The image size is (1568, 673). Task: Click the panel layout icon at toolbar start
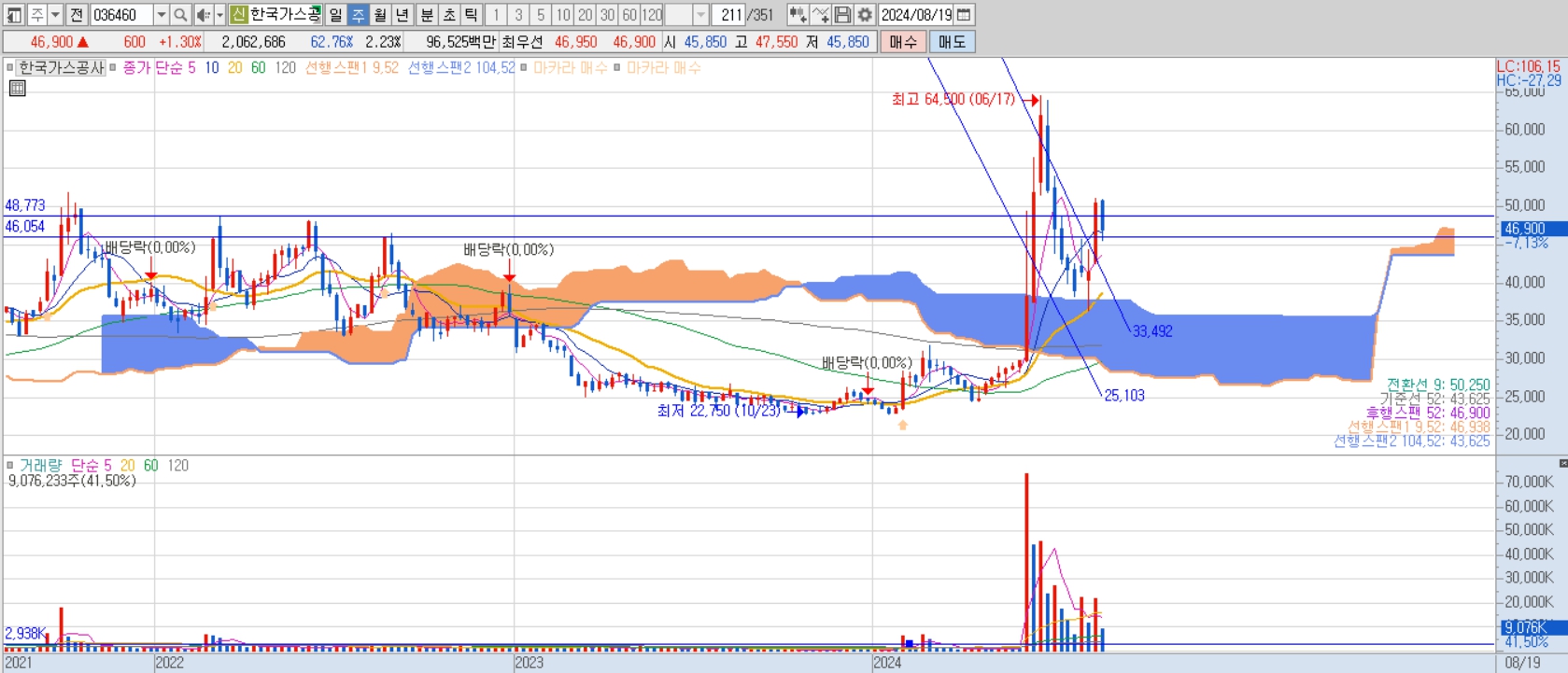pyautogui.click(x=14, y=15)
